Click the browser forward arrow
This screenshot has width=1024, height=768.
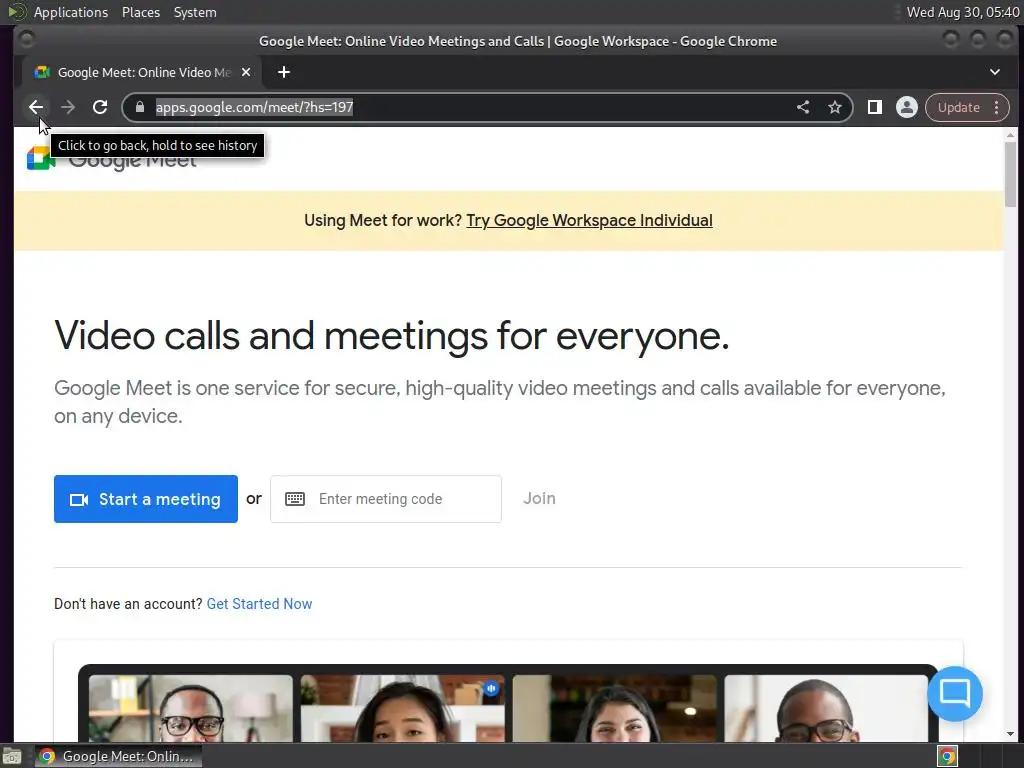[x=68, y=107]
